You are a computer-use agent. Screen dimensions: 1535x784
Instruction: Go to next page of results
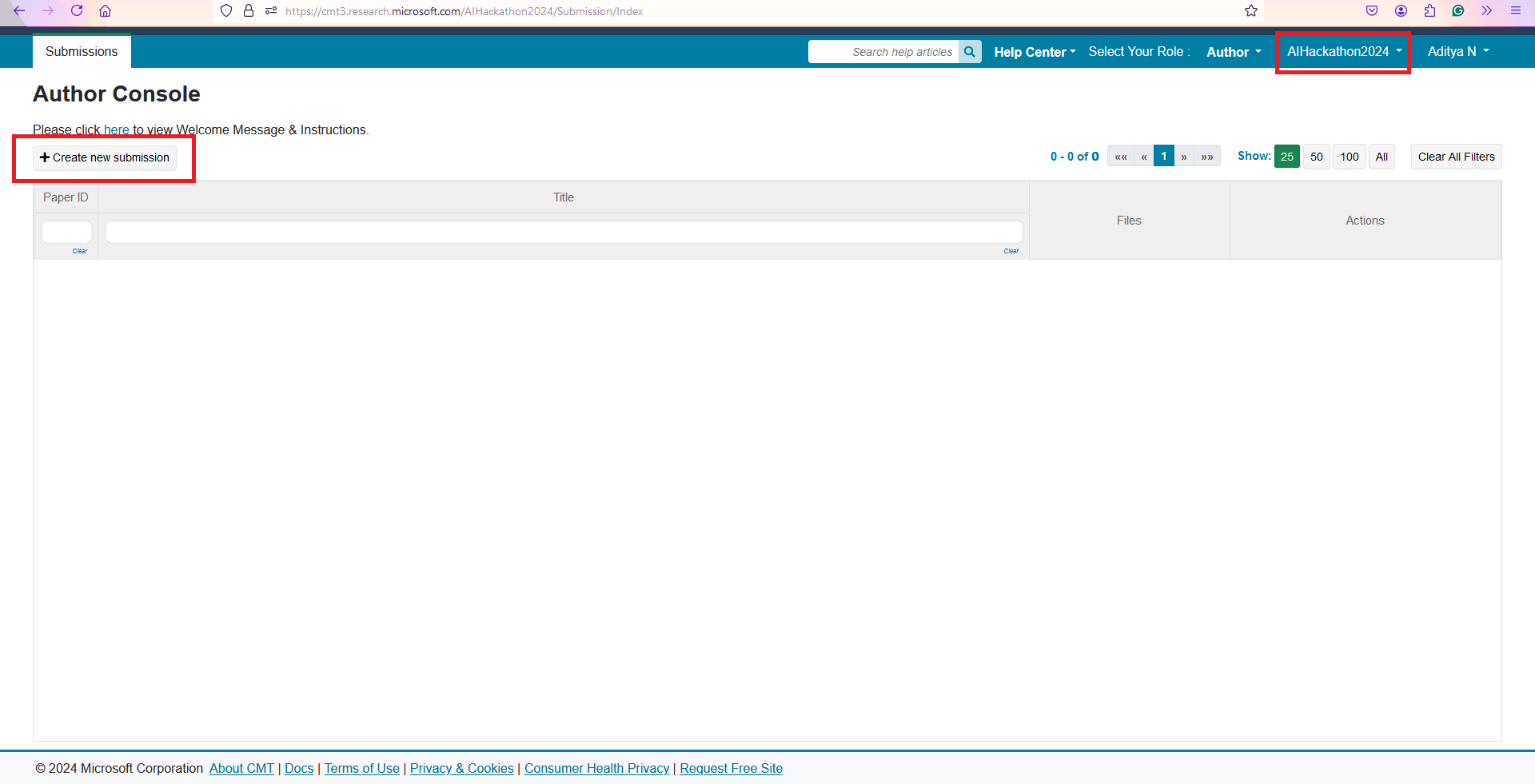coord(1184,157)
